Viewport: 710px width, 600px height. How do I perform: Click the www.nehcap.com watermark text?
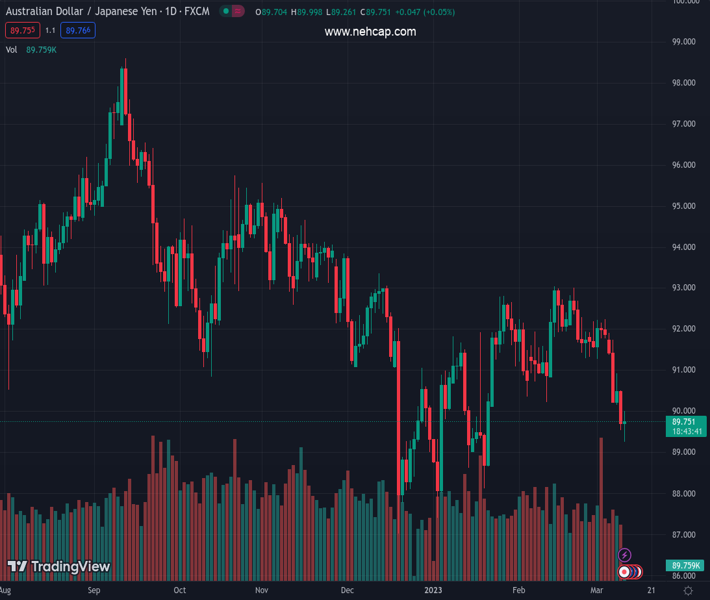[x=370, y=32]
